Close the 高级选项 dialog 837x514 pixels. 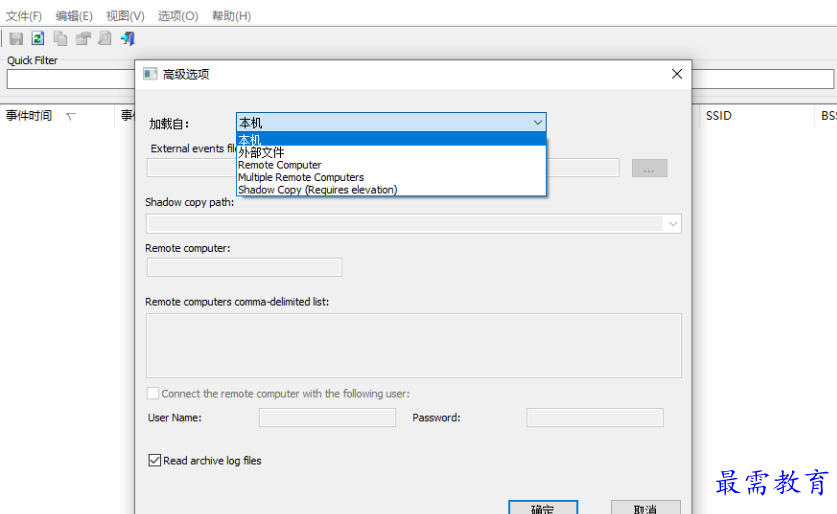coord(676,74)
